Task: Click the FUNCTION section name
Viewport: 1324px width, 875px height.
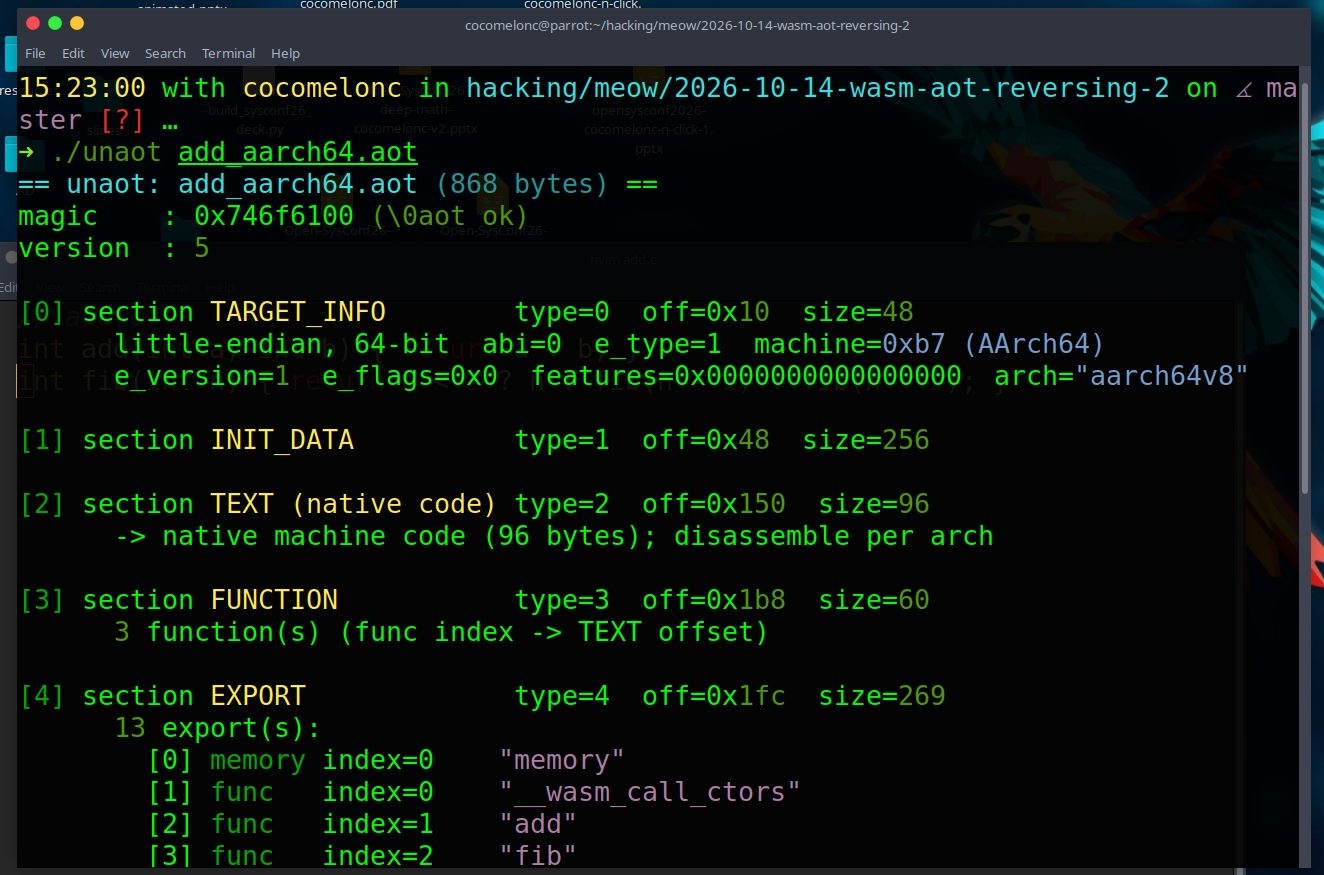Action: tap(273, 601)
